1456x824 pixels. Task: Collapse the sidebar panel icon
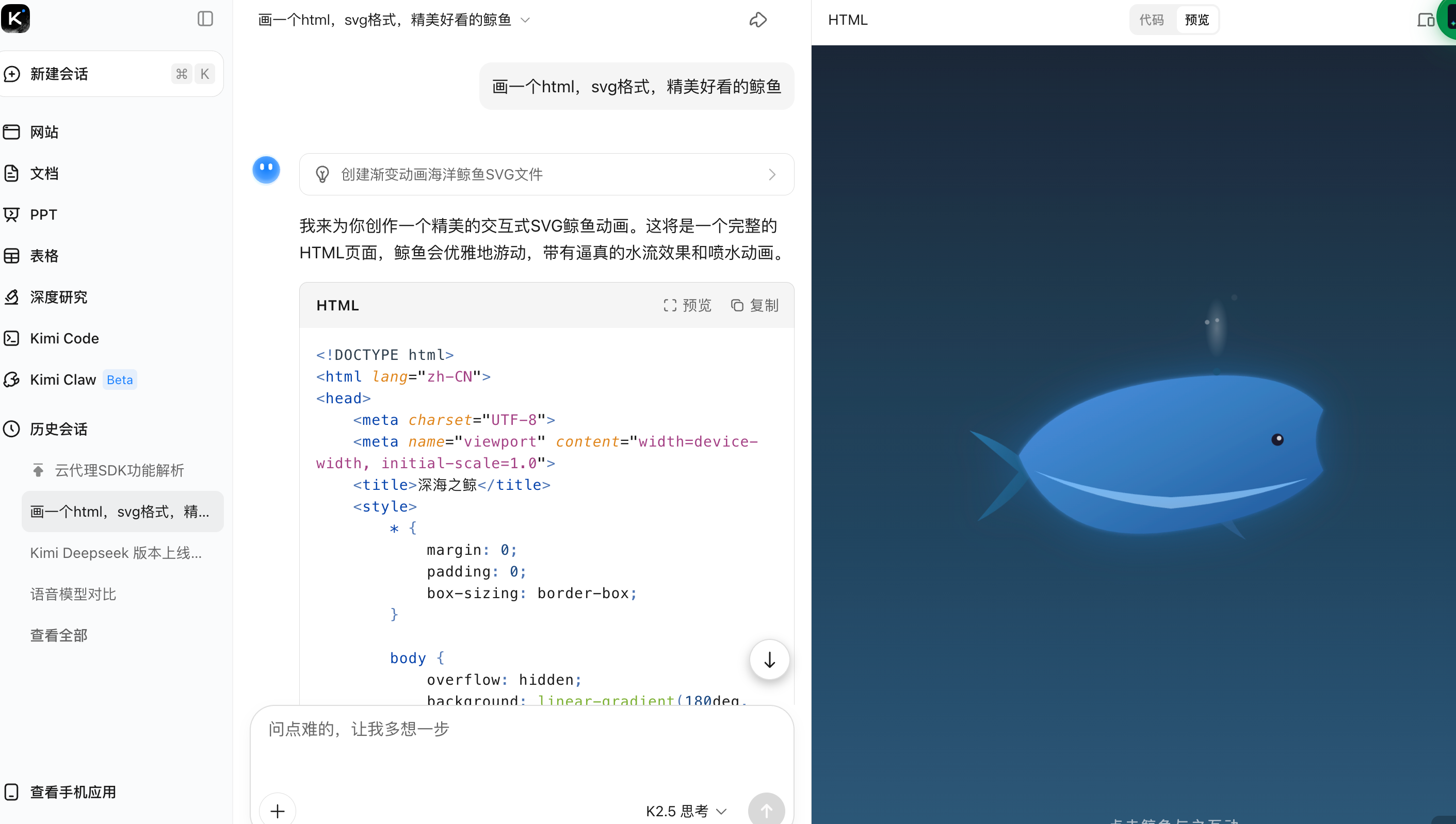205,19
